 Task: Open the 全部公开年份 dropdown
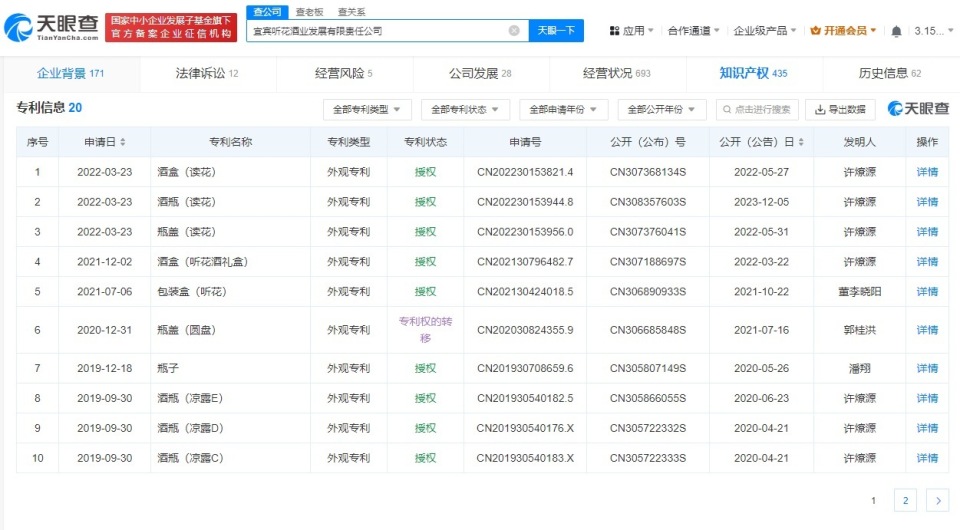pos(661,109)
